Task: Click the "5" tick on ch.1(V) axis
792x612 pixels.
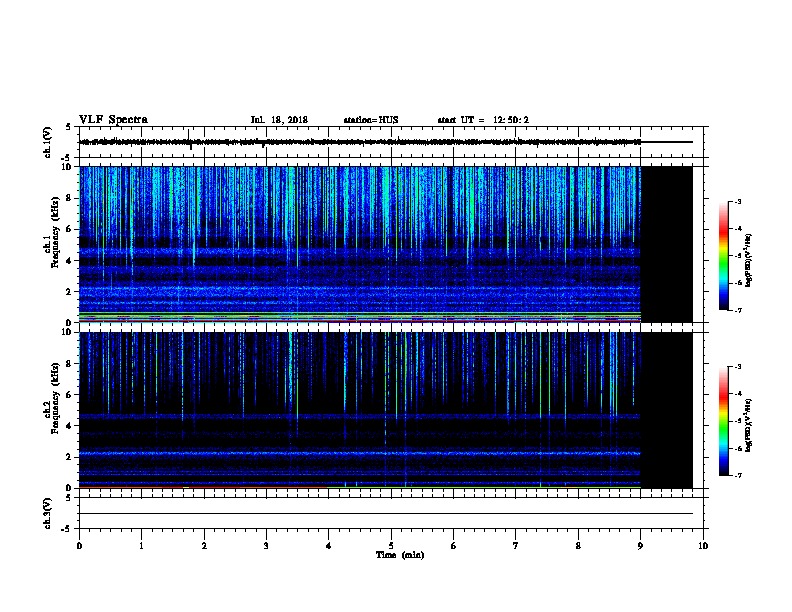Action: point(69,127)
